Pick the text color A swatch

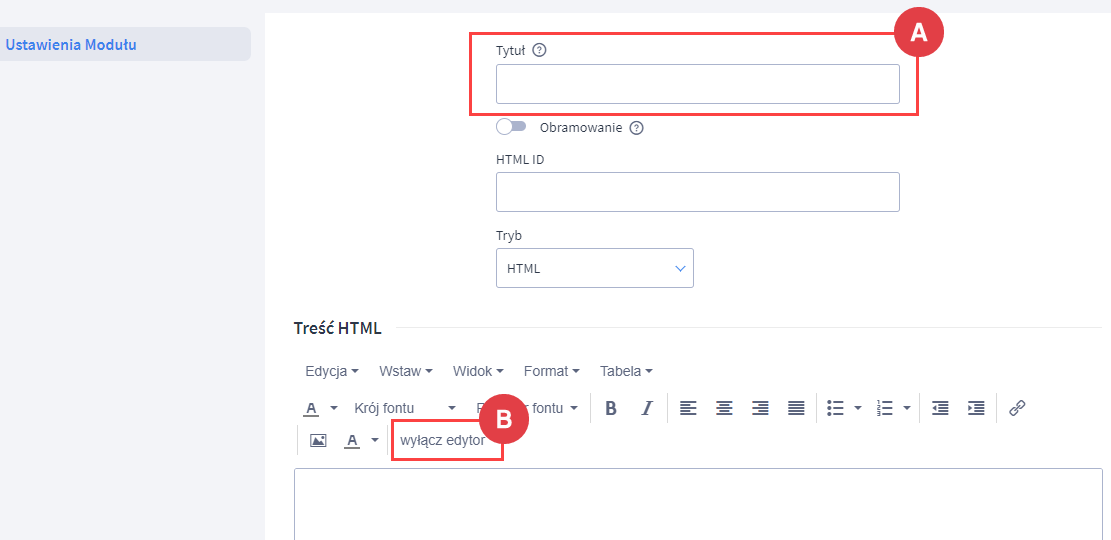click(x=311, y=408)
